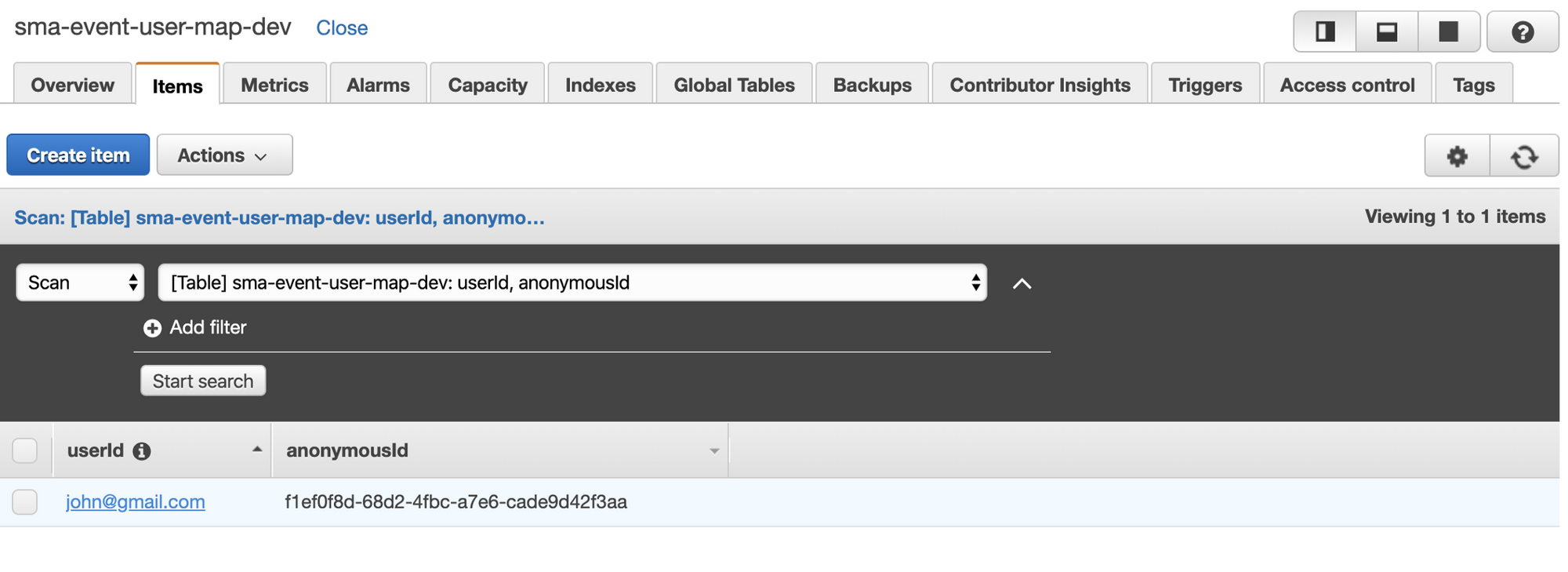Image resolution: width=1568 pixels, height=572 pixels.
Task: Switch to full panel layout icon
Action: pyautogui.click(x=1449, y=32)
